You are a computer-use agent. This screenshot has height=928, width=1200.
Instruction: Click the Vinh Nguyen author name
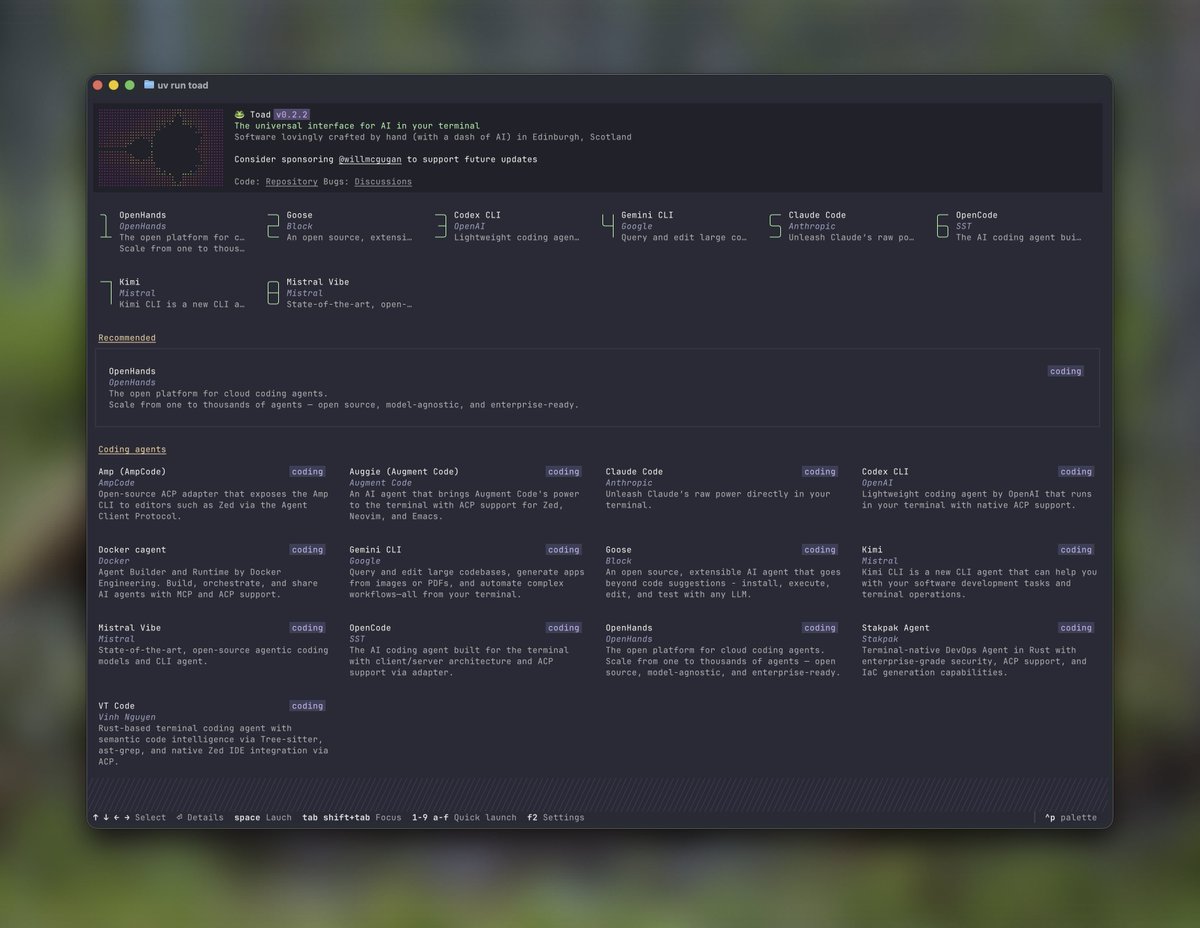click(127, 717)
